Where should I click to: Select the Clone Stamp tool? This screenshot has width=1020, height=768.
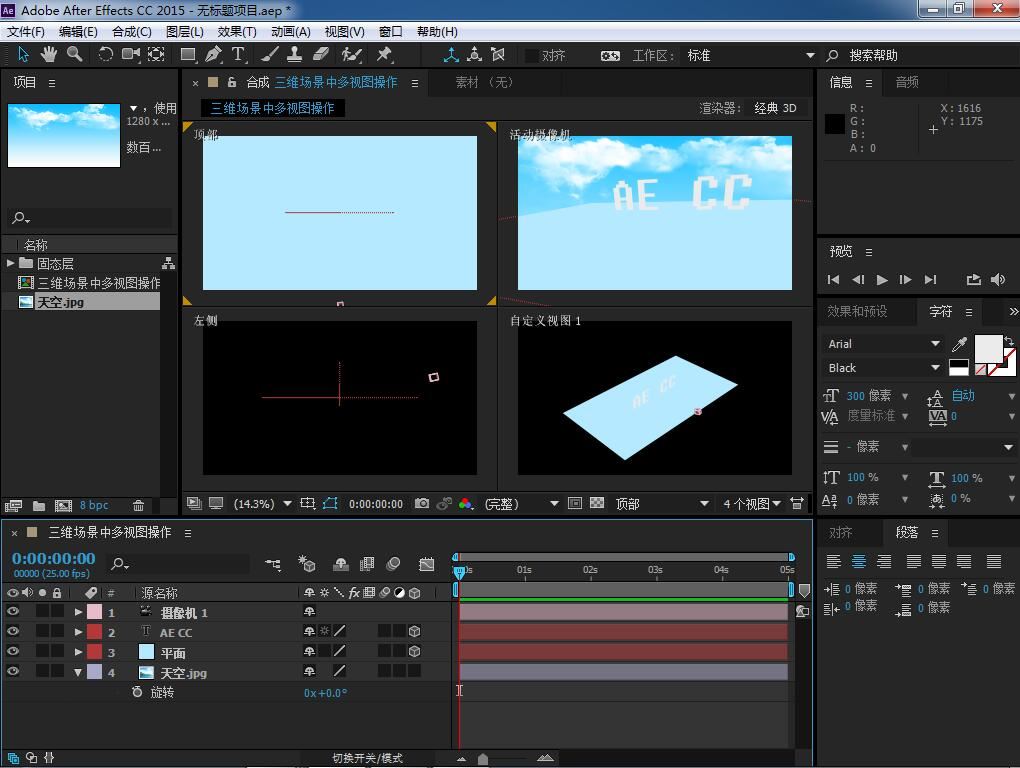coord(294,55)
